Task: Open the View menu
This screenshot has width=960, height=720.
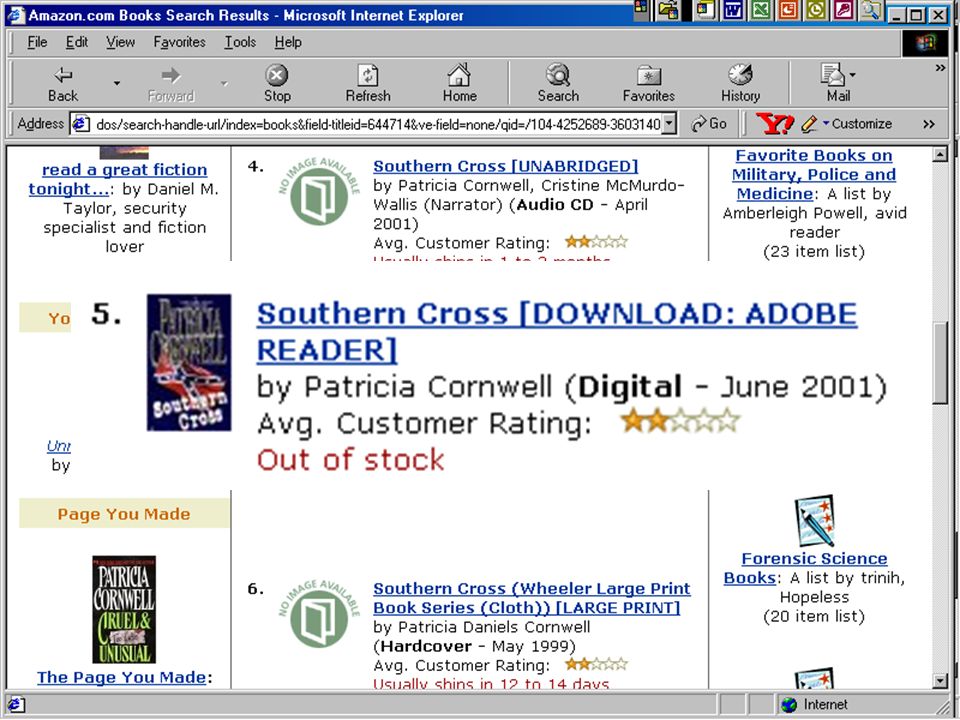Action: (x=120, y=42)
